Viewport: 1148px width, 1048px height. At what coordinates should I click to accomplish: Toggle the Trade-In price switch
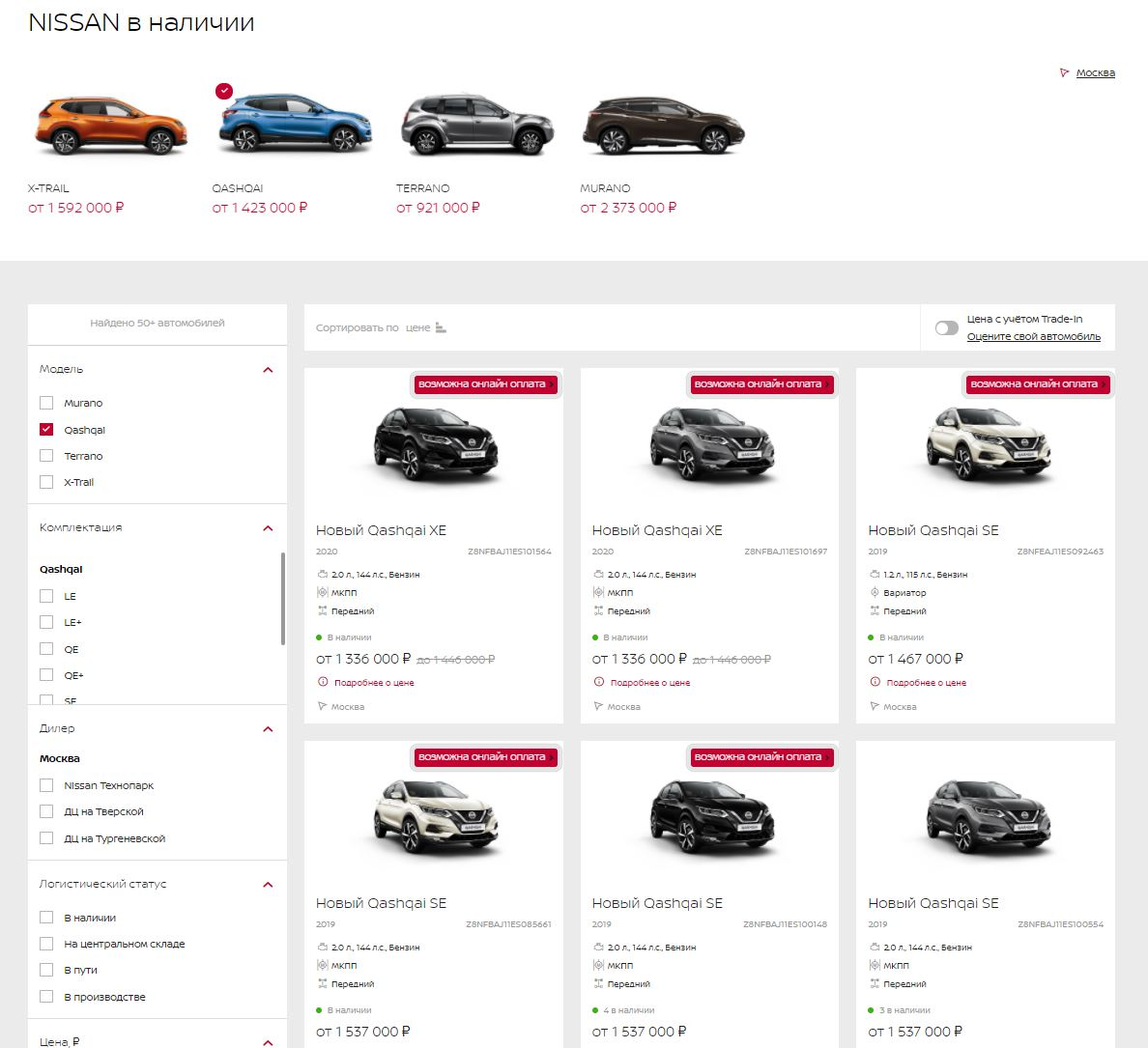(x=946, y=327)
